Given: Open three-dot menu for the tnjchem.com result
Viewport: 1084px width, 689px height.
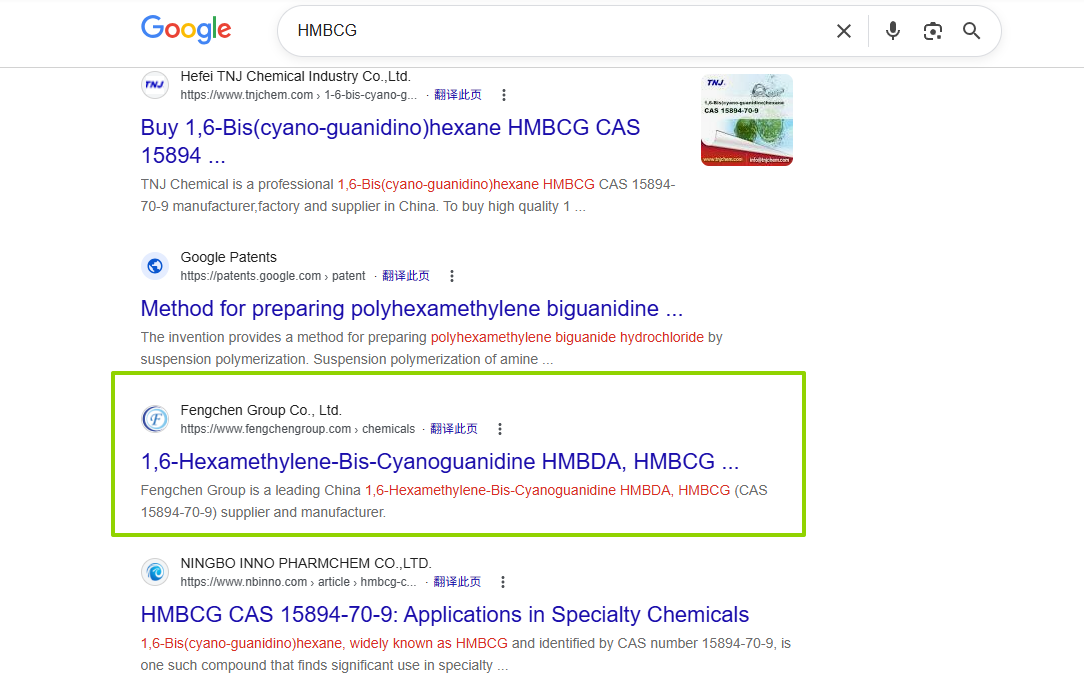Looking at the screenshot, I should pos(504,95).
